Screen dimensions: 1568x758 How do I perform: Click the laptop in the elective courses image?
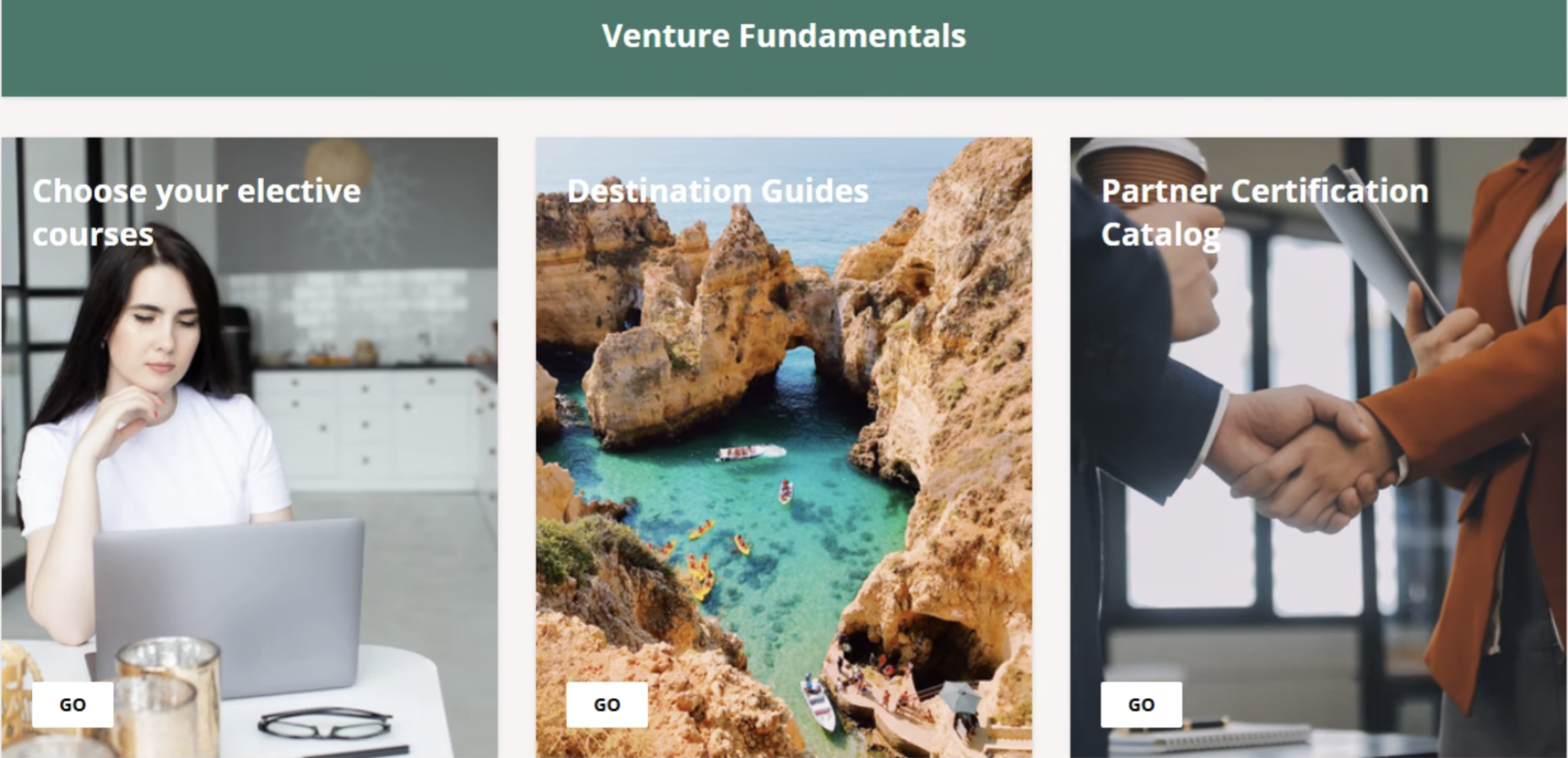(228, 599)
